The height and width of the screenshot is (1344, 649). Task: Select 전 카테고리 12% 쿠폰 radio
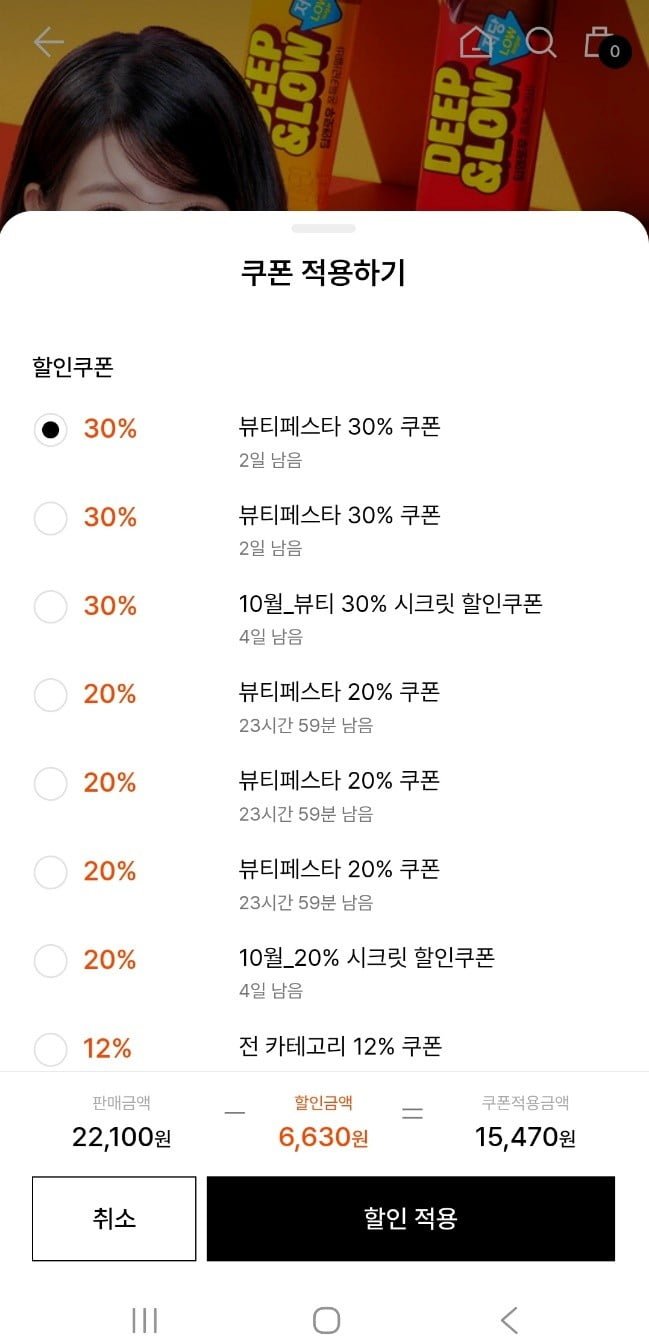click(50, 1048)
